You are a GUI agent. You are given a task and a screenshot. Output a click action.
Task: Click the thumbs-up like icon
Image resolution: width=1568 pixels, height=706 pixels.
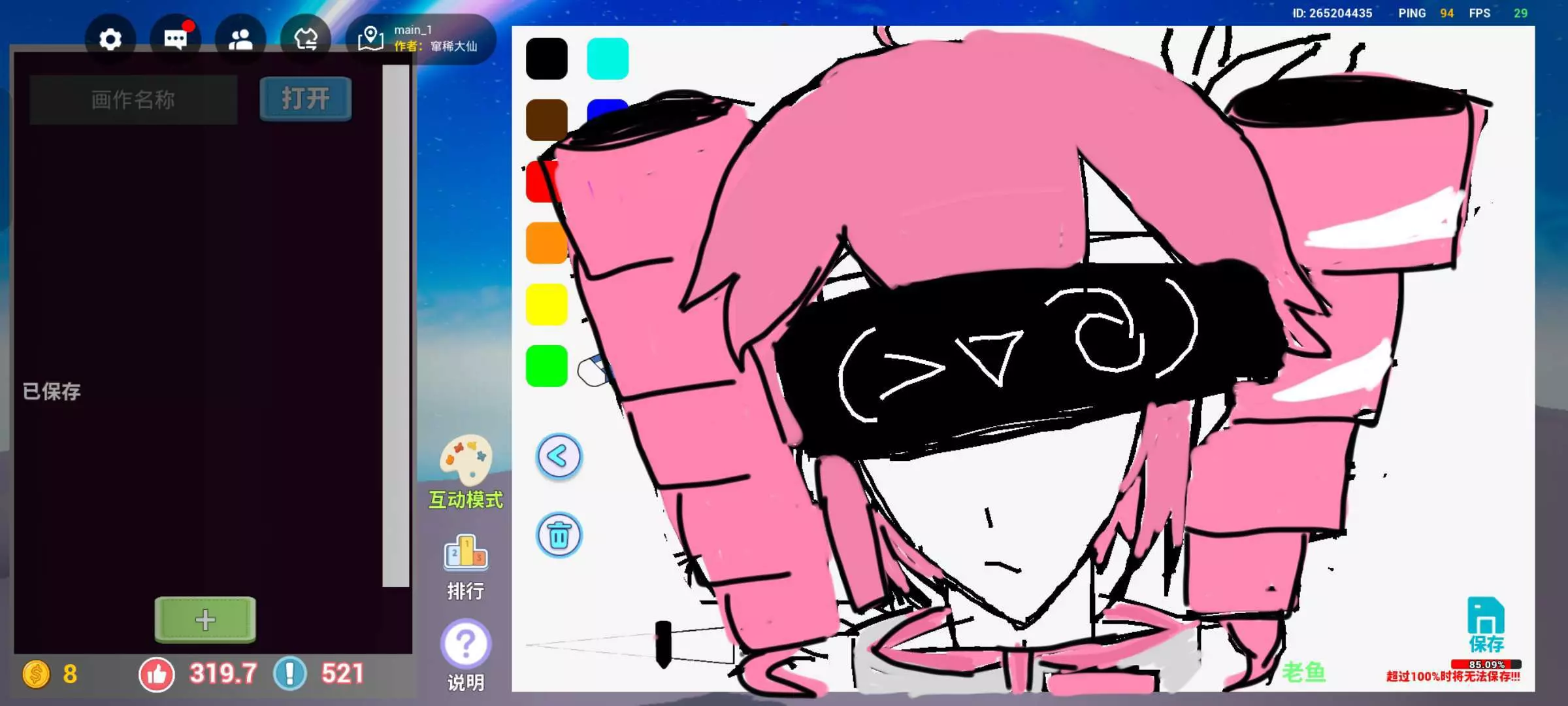point(157,674)
